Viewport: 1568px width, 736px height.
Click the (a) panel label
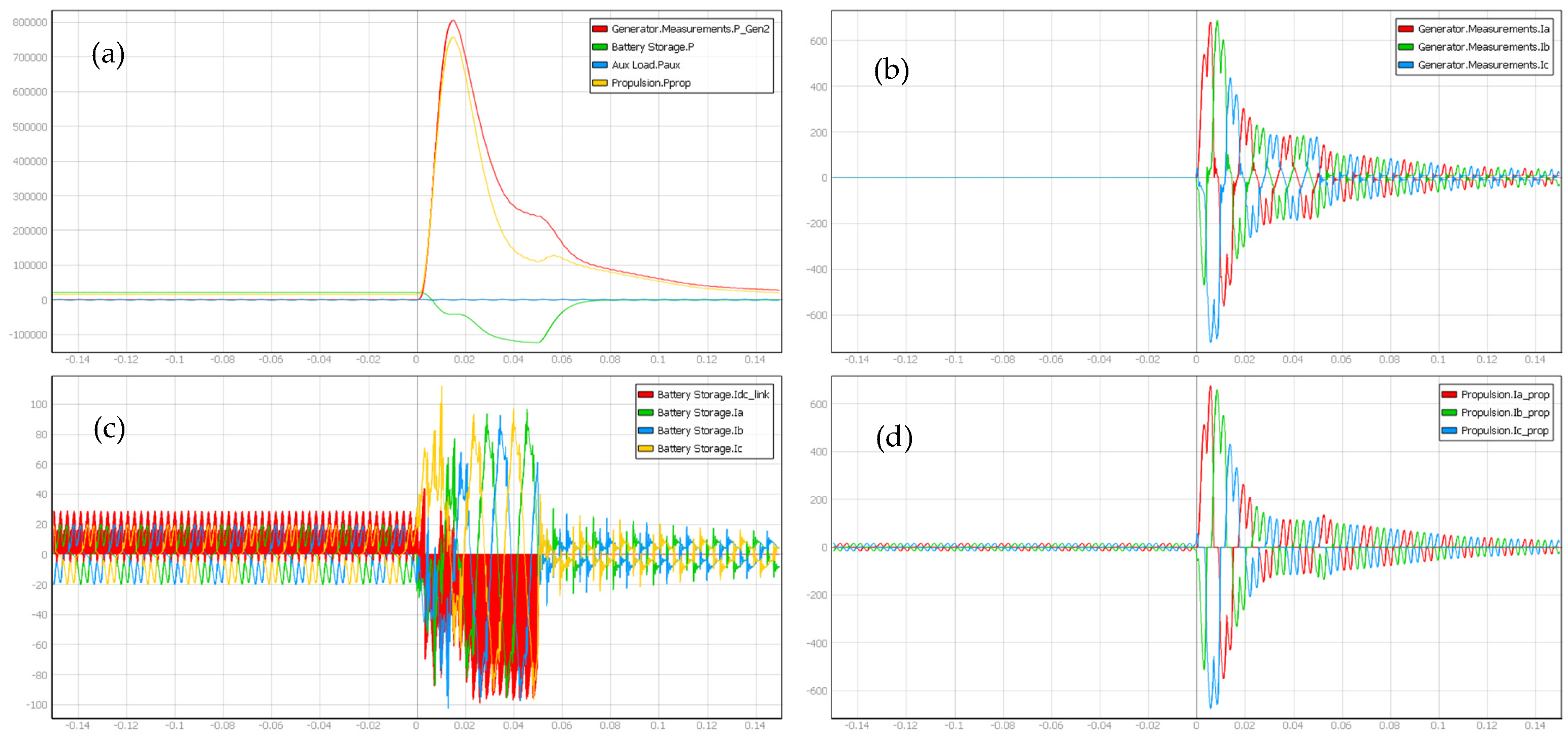108,55
